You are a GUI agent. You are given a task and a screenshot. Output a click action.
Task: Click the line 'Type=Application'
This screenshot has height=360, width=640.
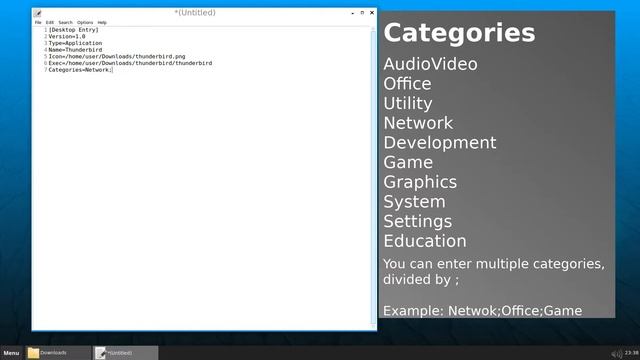click(x=75, y=43)
